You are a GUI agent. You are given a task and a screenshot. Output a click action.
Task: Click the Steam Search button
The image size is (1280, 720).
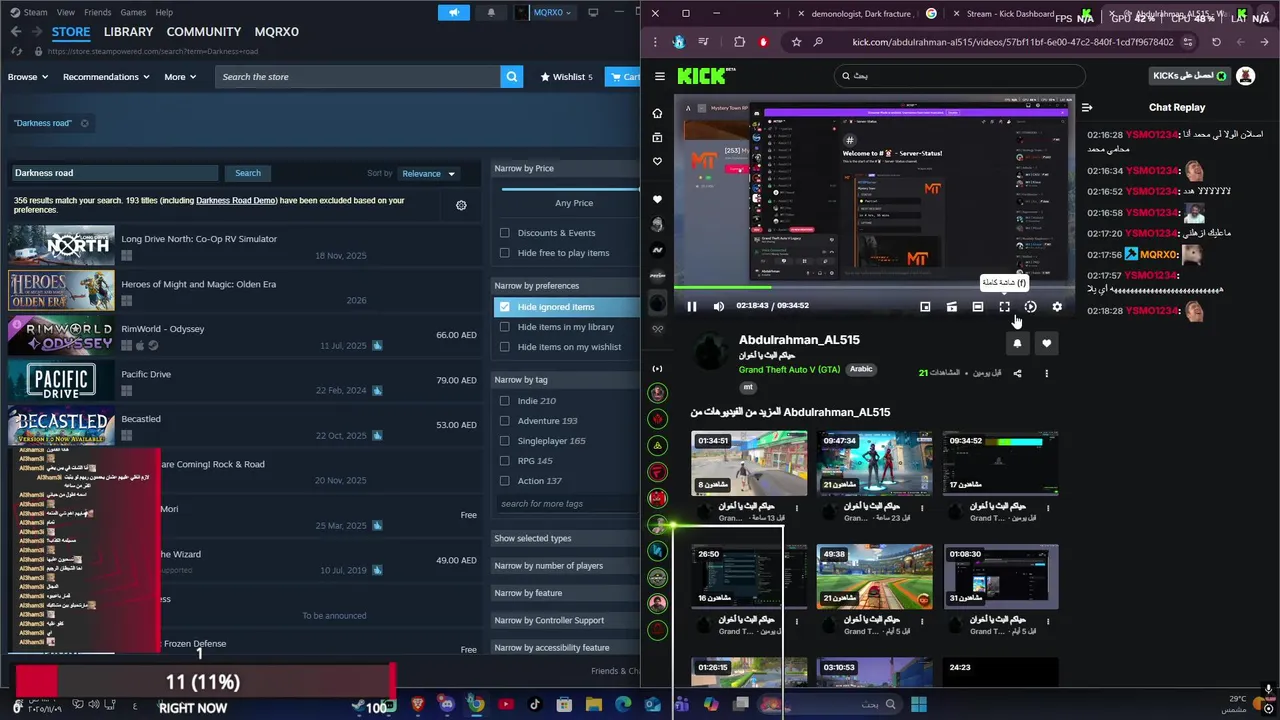click(247, 173)
